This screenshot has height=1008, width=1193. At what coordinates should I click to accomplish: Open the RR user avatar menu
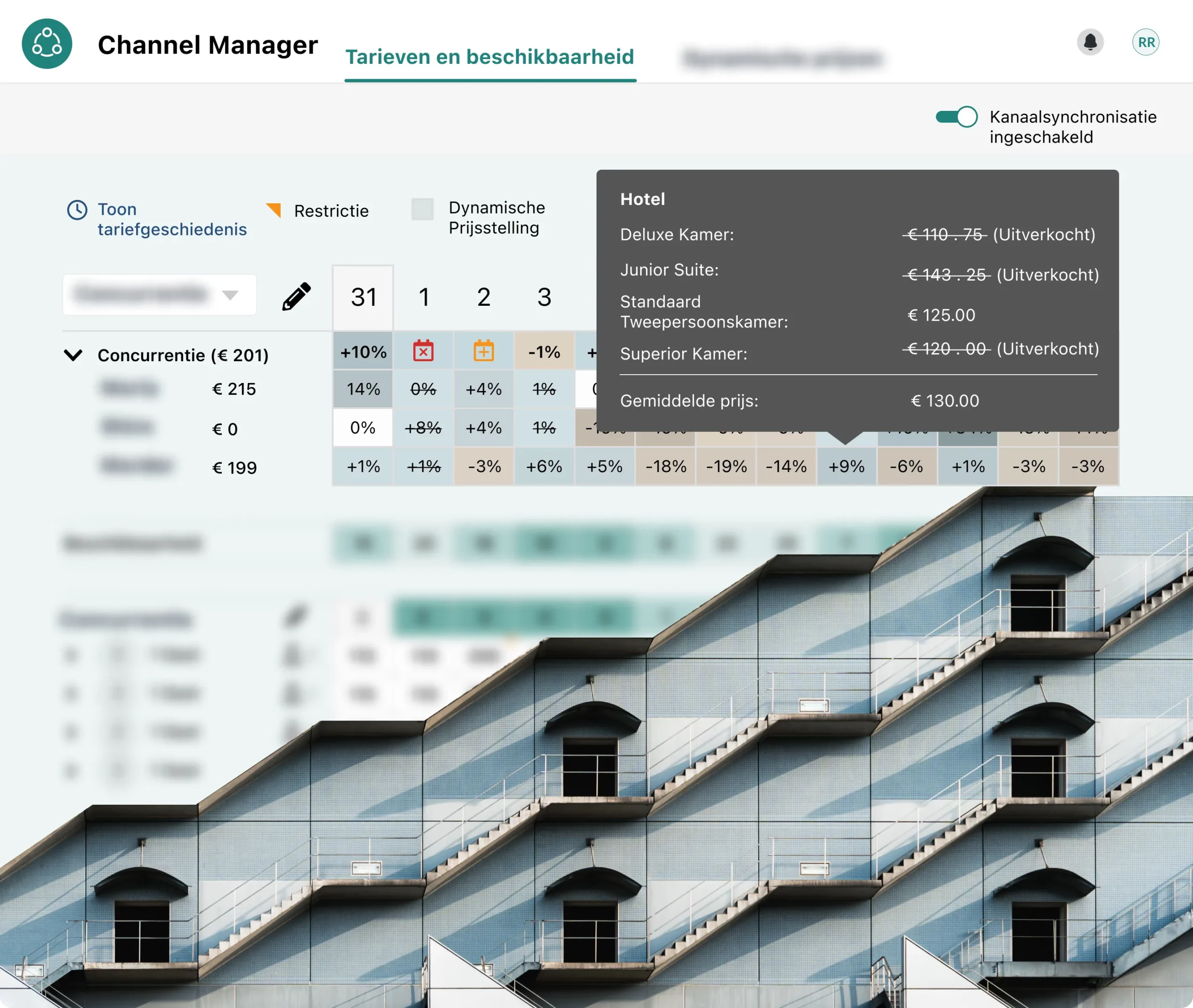[x=1145, y=42]
